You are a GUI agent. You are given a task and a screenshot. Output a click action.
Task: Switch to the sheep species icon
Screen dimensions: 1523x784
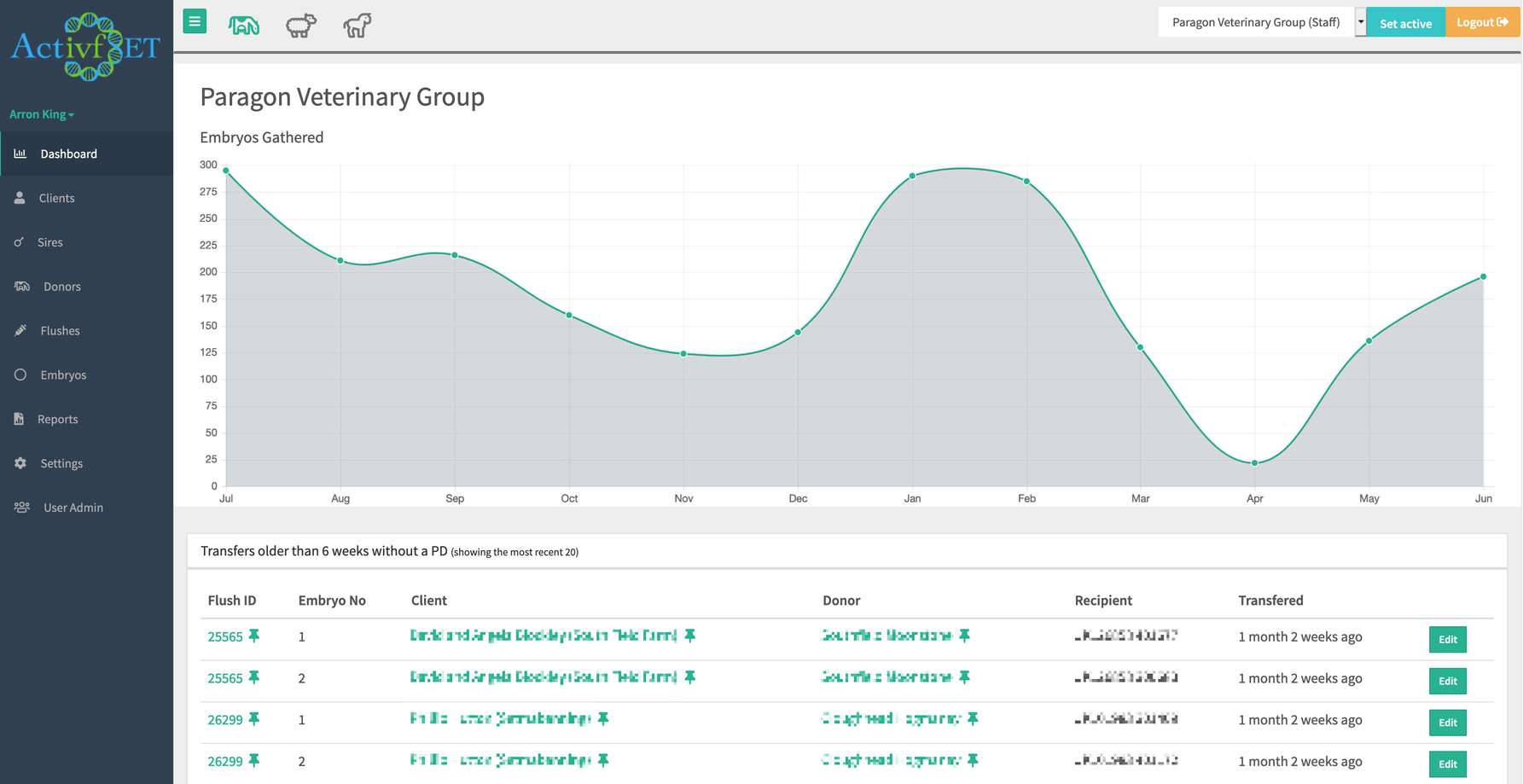pyautogui.click(x=300, y=25)
